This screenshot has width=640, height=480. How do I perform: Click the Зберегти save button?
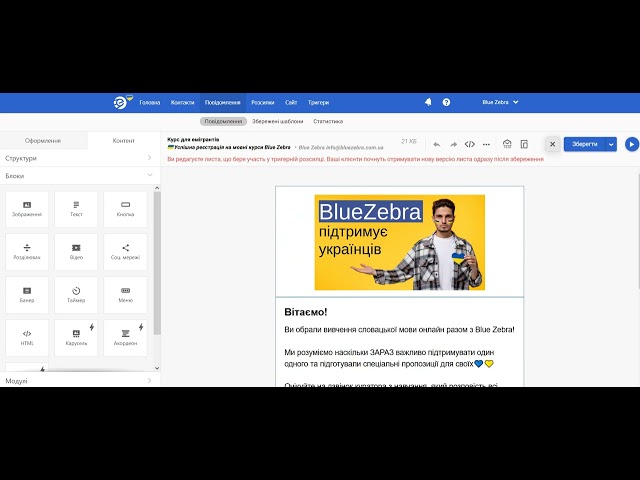pos(585,144)
